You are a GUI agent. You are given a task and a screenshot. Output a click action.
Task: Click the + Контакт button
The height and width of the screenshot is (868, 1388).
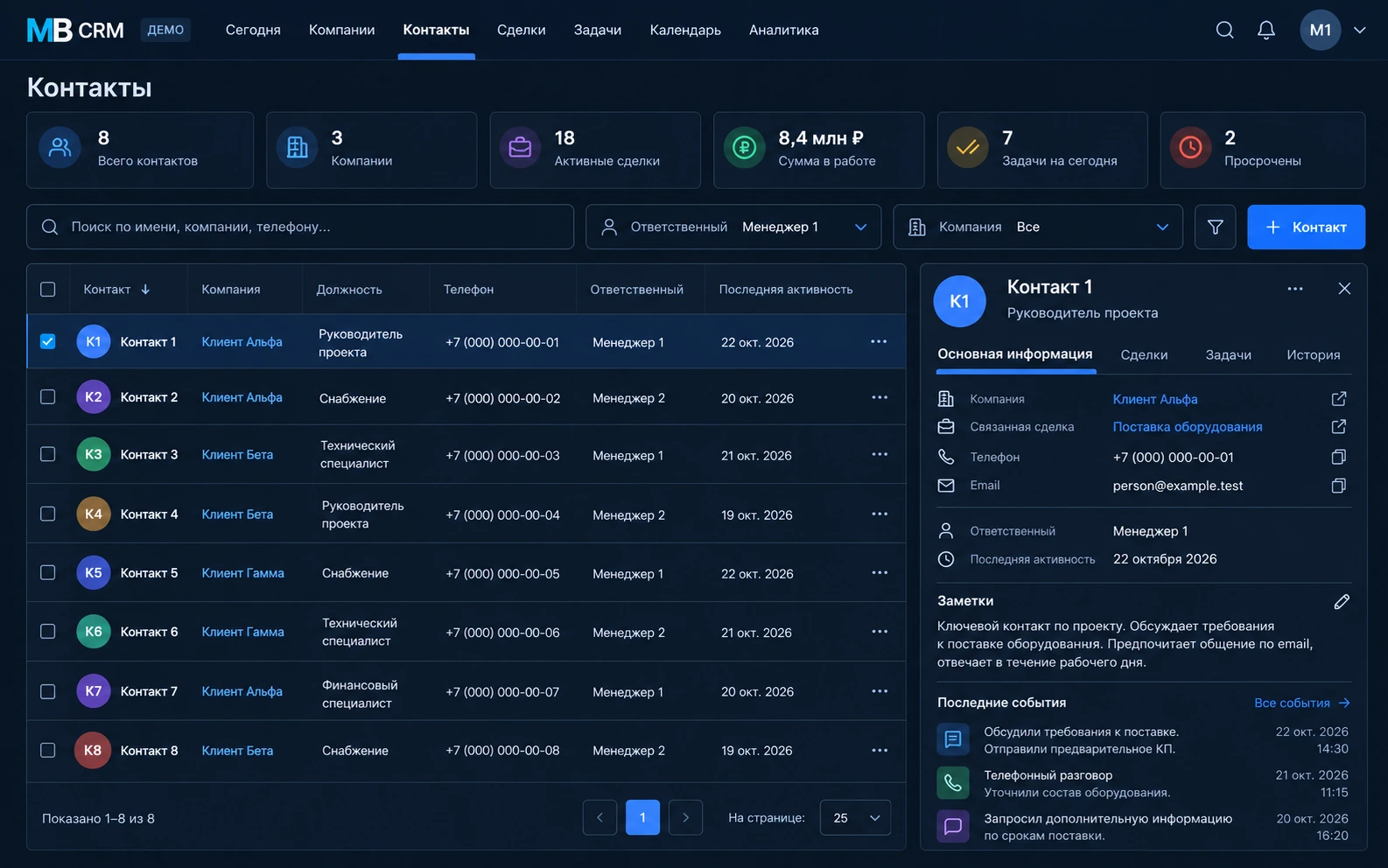tap(1306, 227)
